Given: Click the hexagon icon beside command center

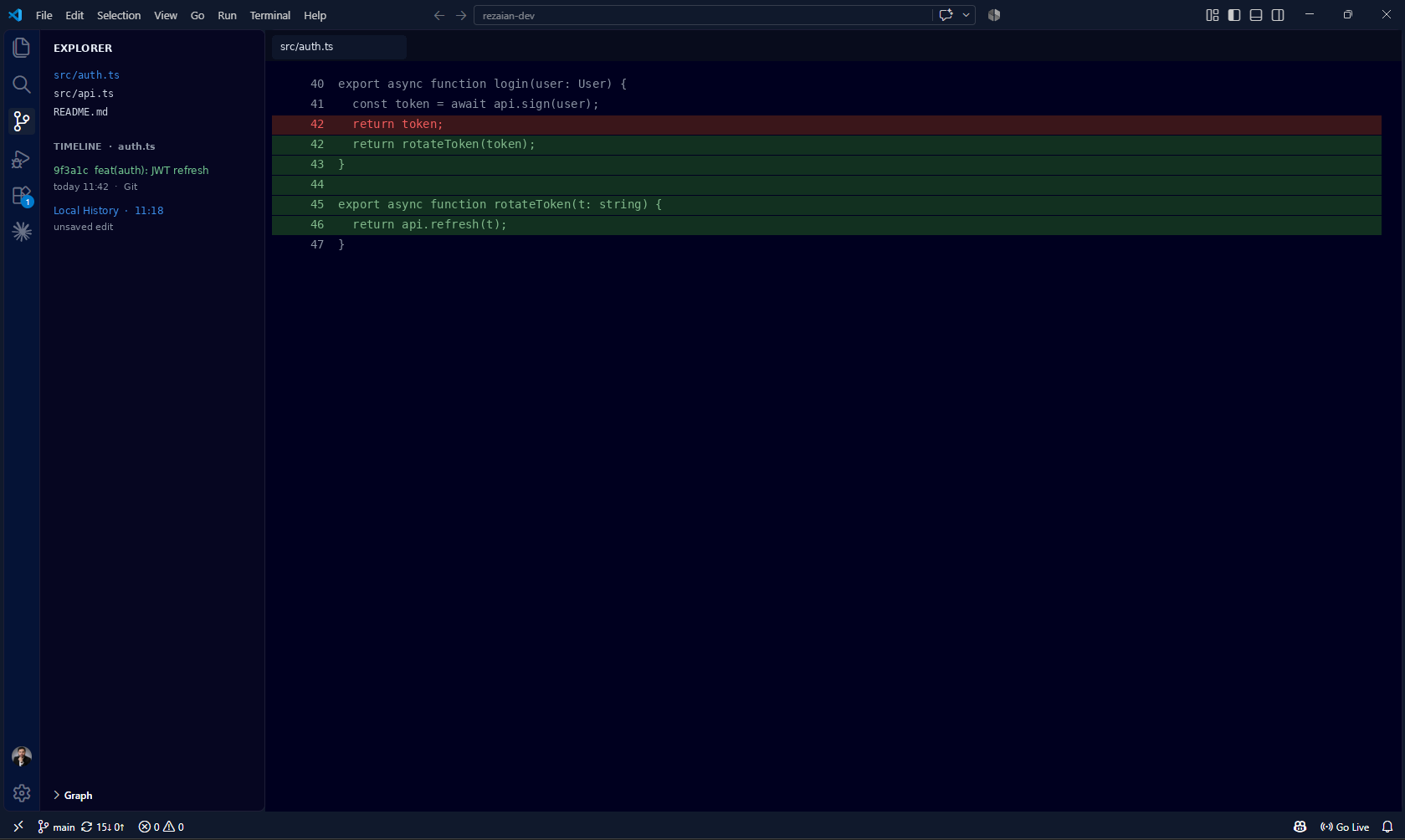Looking at the screenshot, I should (x=994, y=15).
